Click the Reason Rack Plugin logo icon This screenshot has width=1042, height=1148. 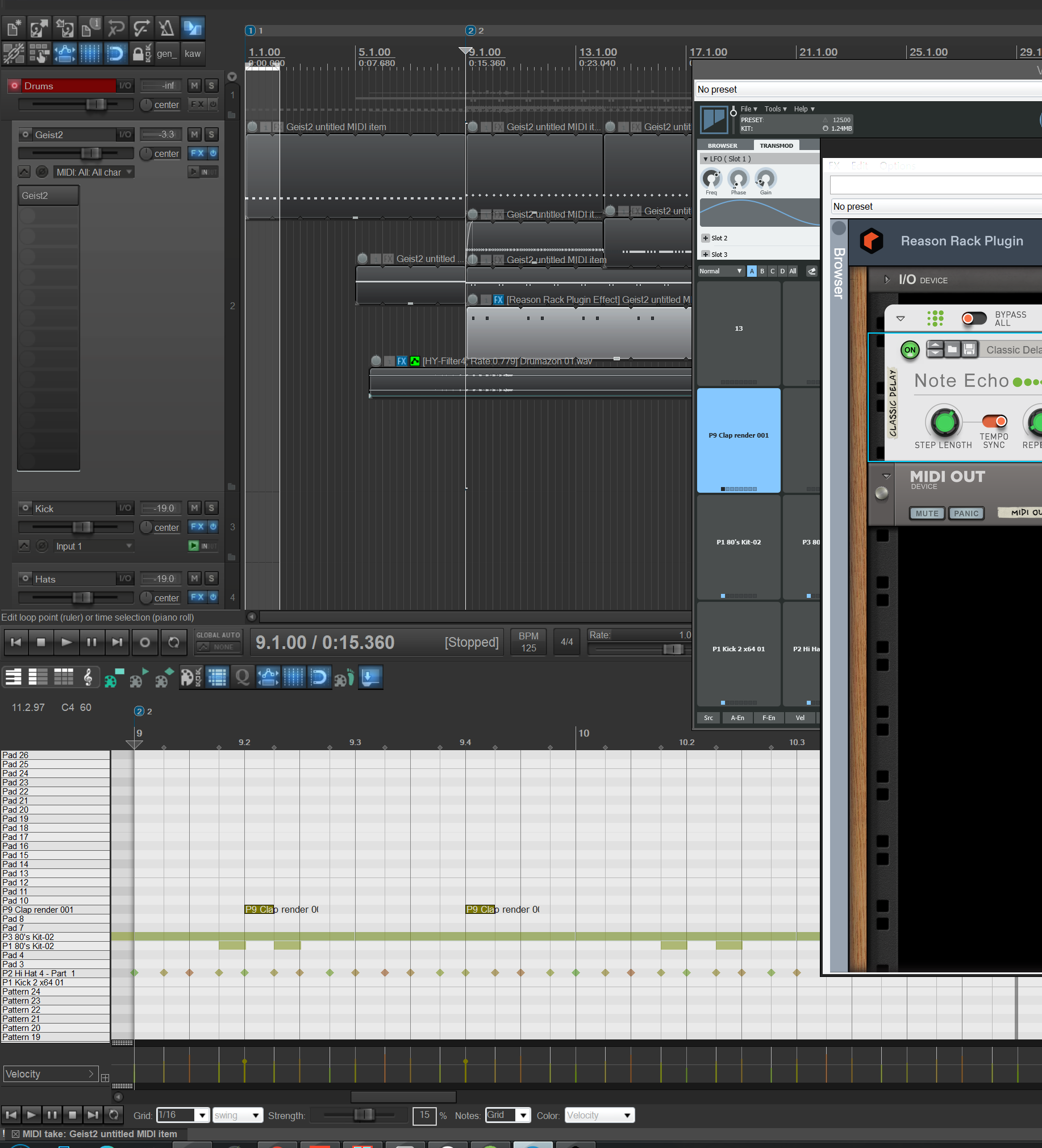[x=871, y=241]
